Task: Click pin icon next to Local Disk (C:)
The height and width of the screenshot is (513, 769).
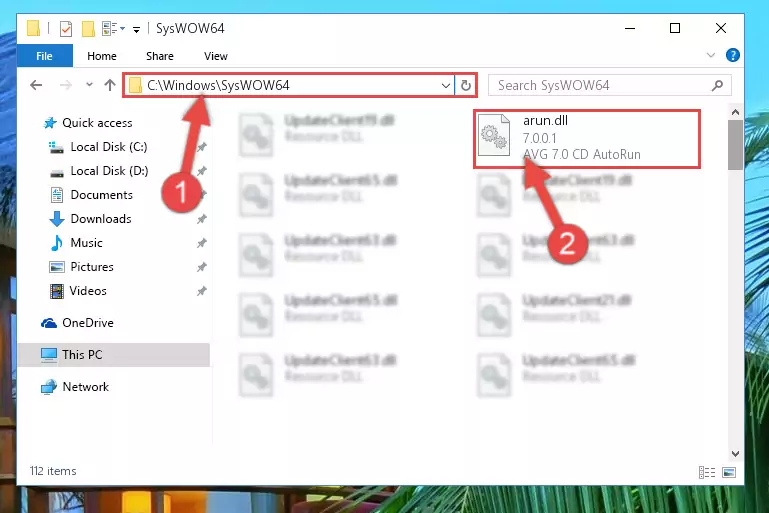Action: (202, 147)
